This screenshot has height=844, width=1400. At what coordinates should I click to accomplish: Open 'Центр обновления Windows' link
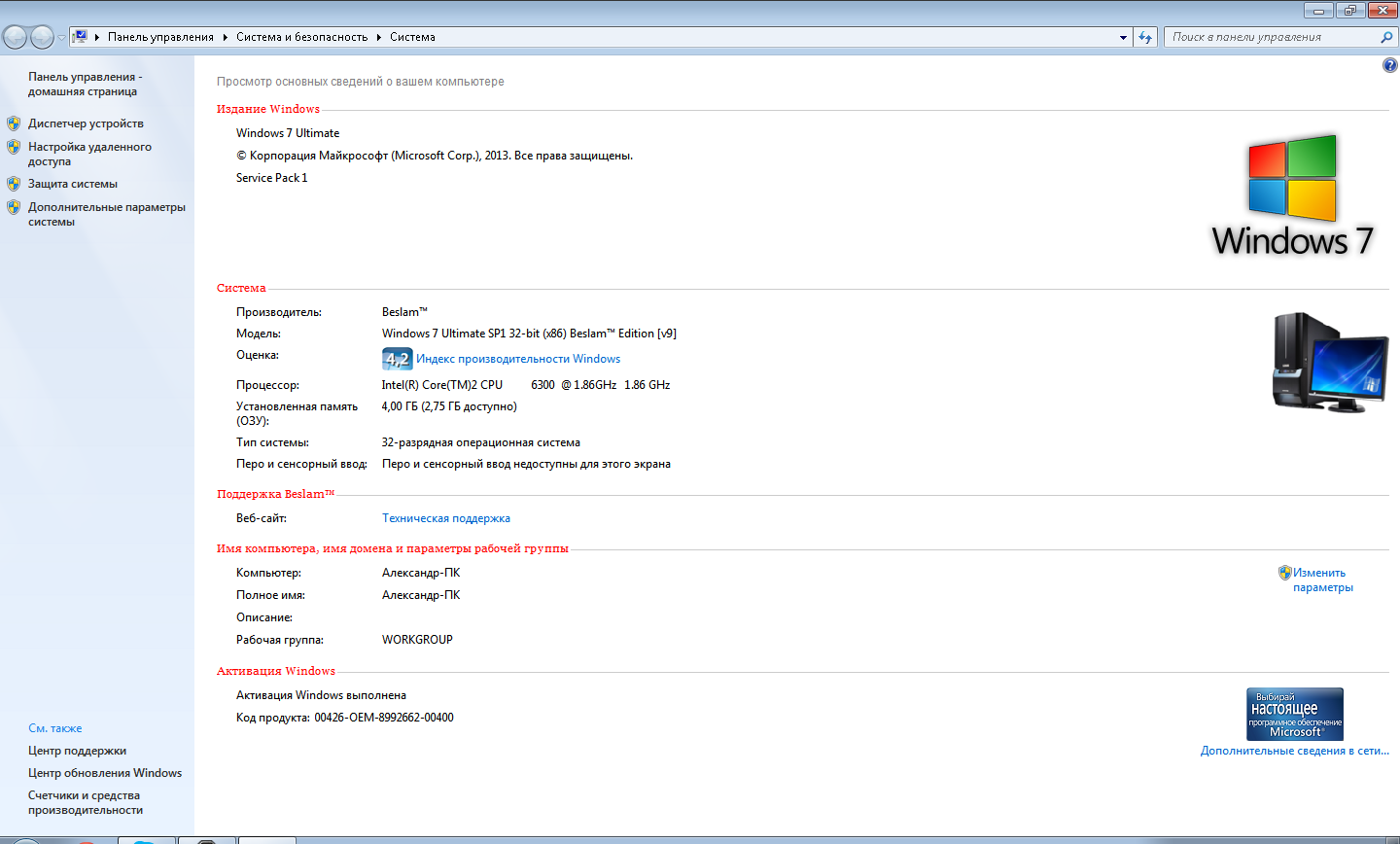(x=105, y=773)
